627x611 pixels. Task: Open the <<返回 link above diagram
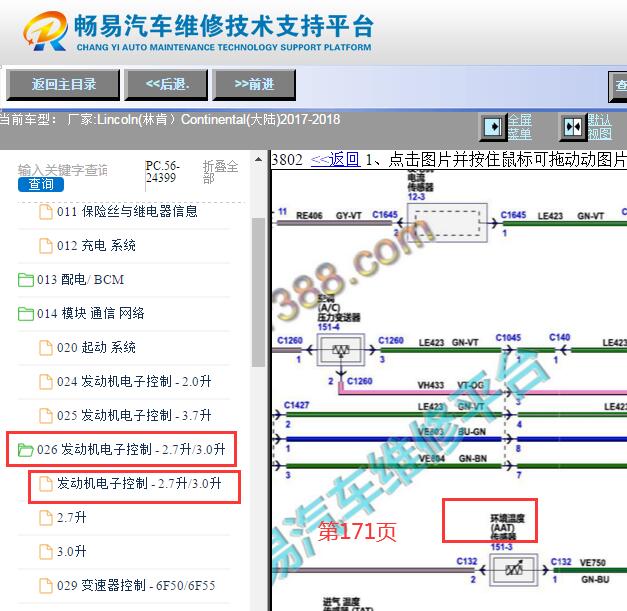pyautogui.click(x=335, y=160)
